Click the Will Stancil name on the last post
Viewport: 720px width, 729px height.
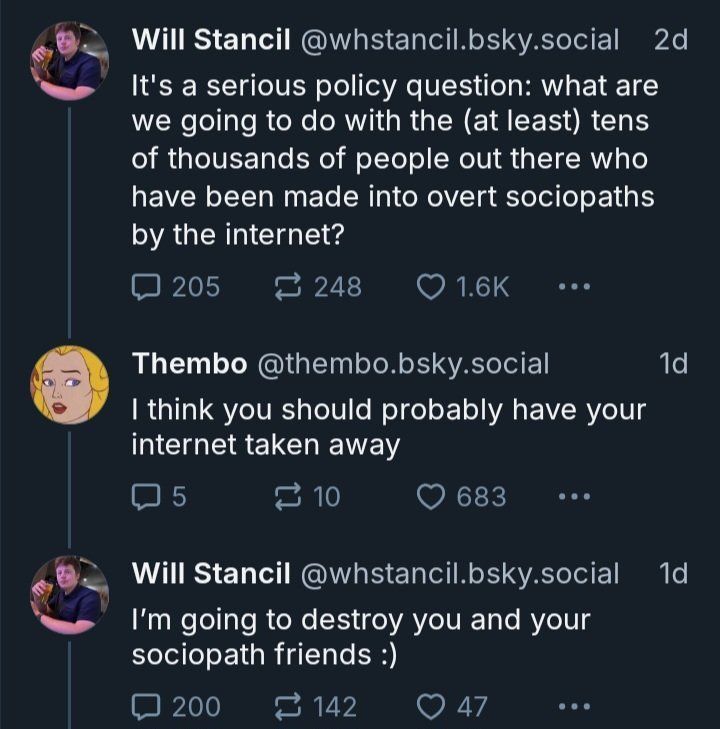tap(210, 574)
